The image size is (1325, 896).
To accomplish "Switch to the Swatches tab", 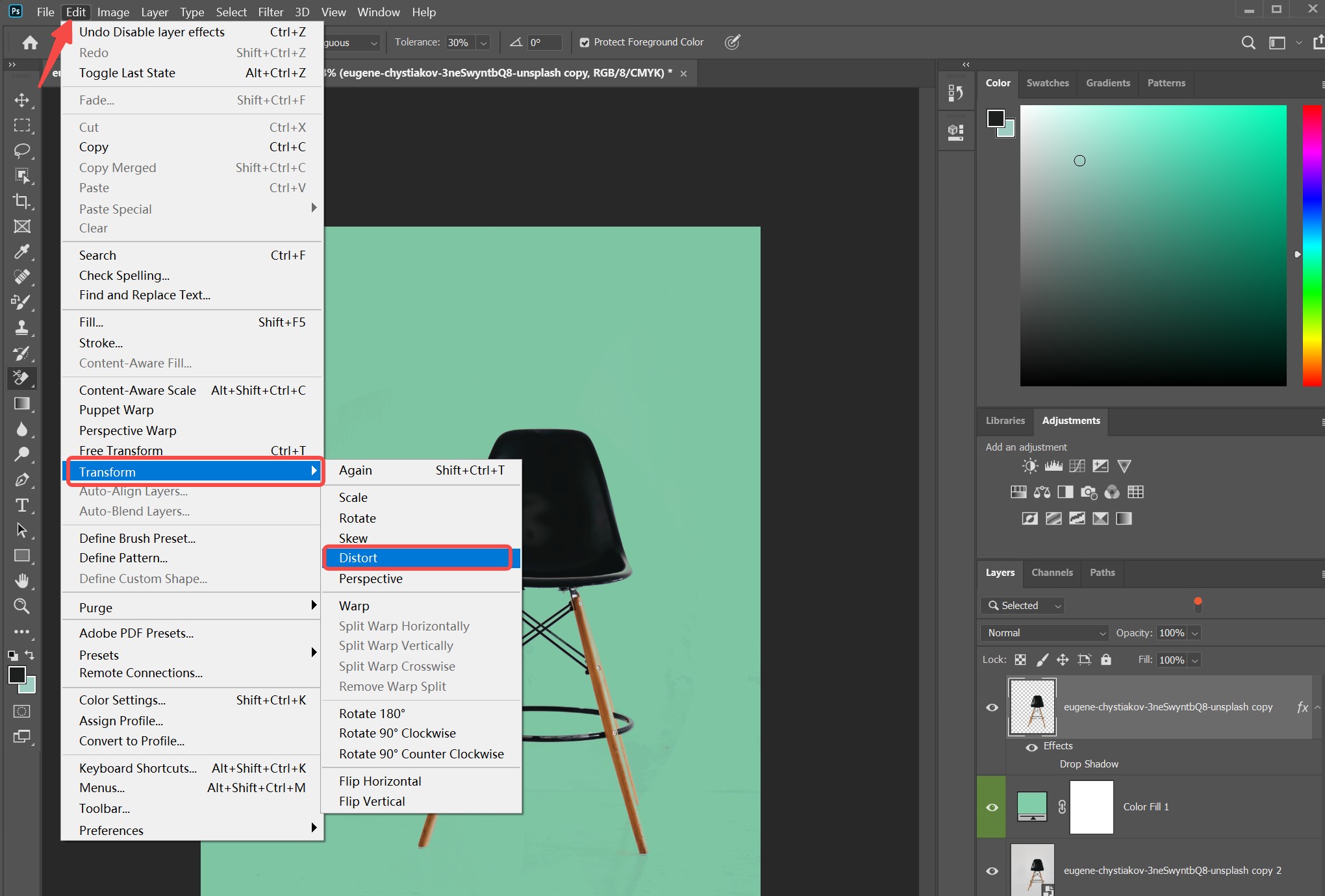I will point(1047,83).
